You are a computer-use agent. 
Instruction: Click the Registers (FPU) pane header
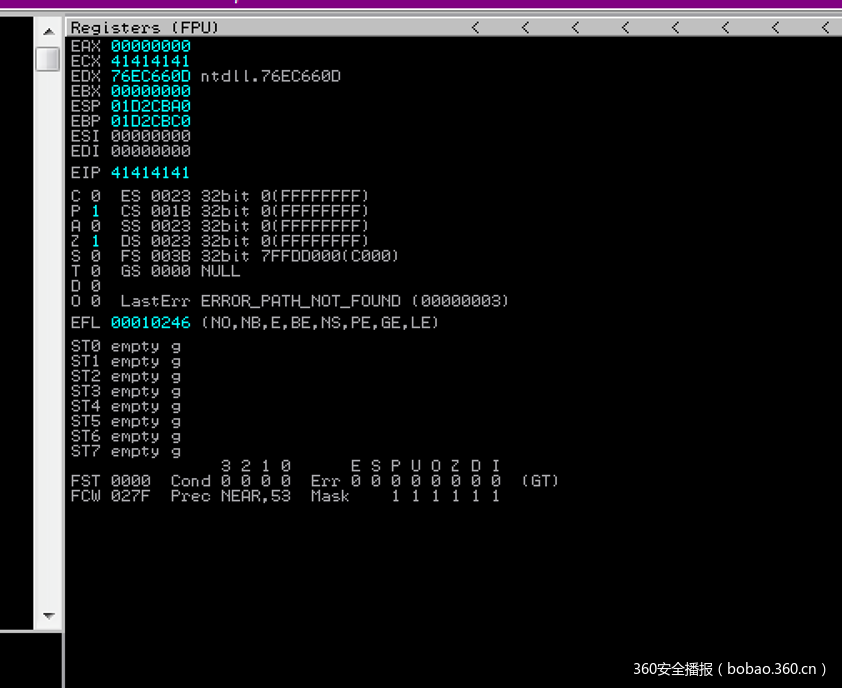(145, 28)
